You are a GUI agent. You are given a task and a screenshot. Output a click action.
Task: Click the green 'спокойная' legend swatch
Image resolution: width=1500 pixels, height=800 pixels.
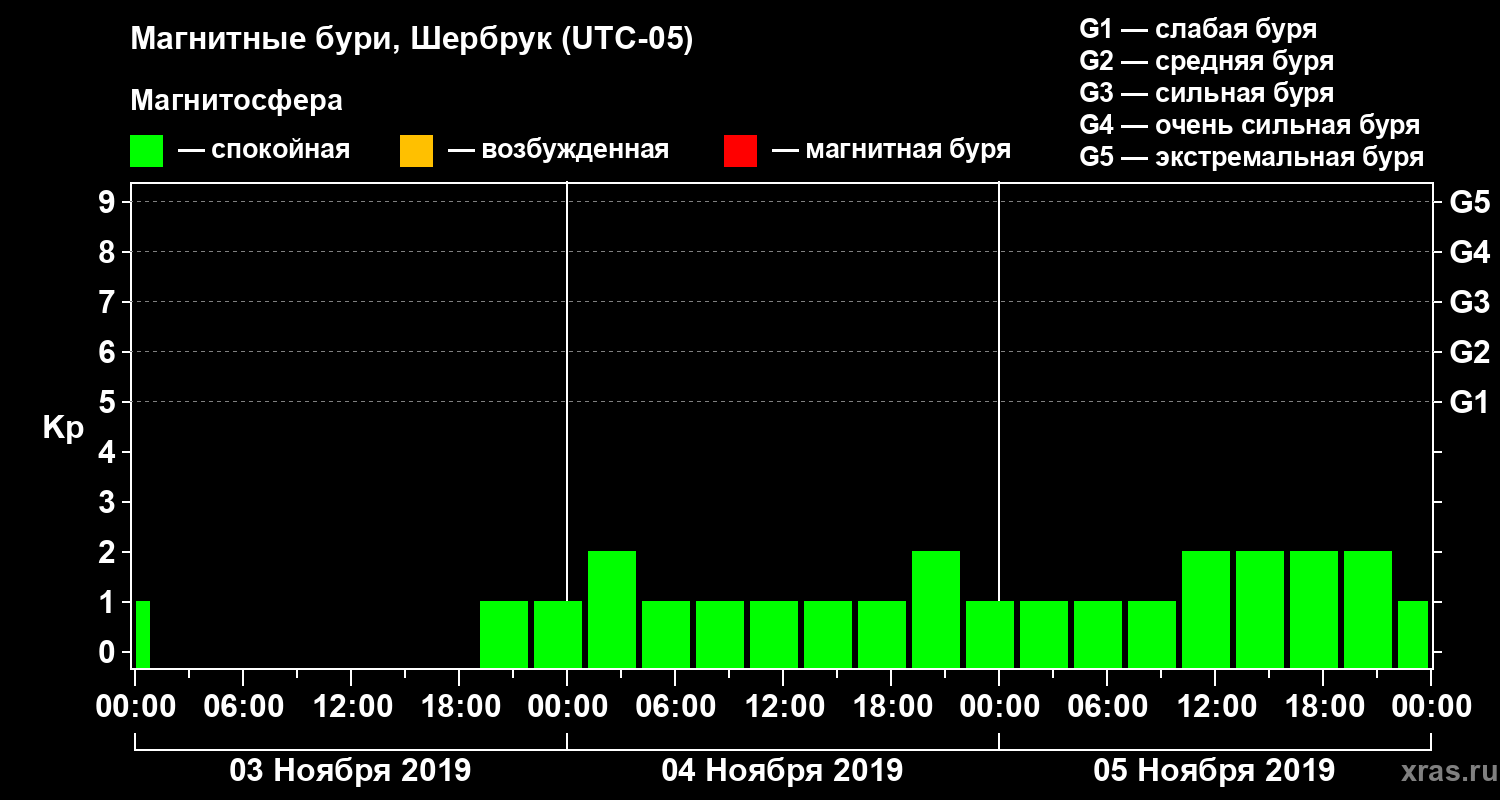click(146, 151)
